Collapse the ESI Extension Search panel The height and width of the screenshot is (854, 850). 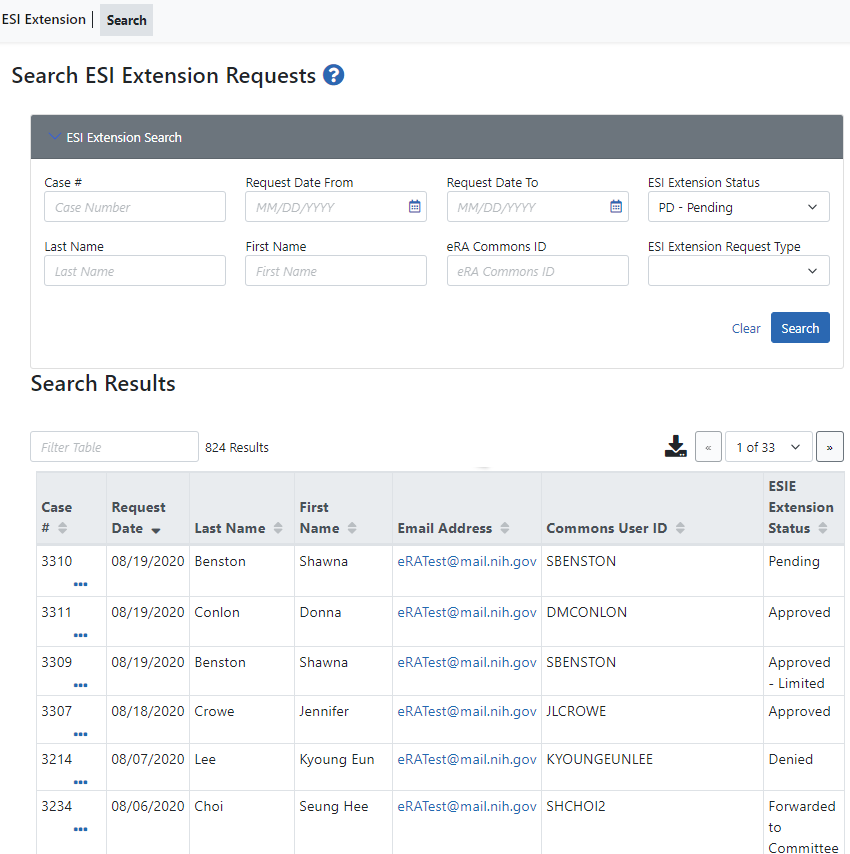(x=54, y=137)
